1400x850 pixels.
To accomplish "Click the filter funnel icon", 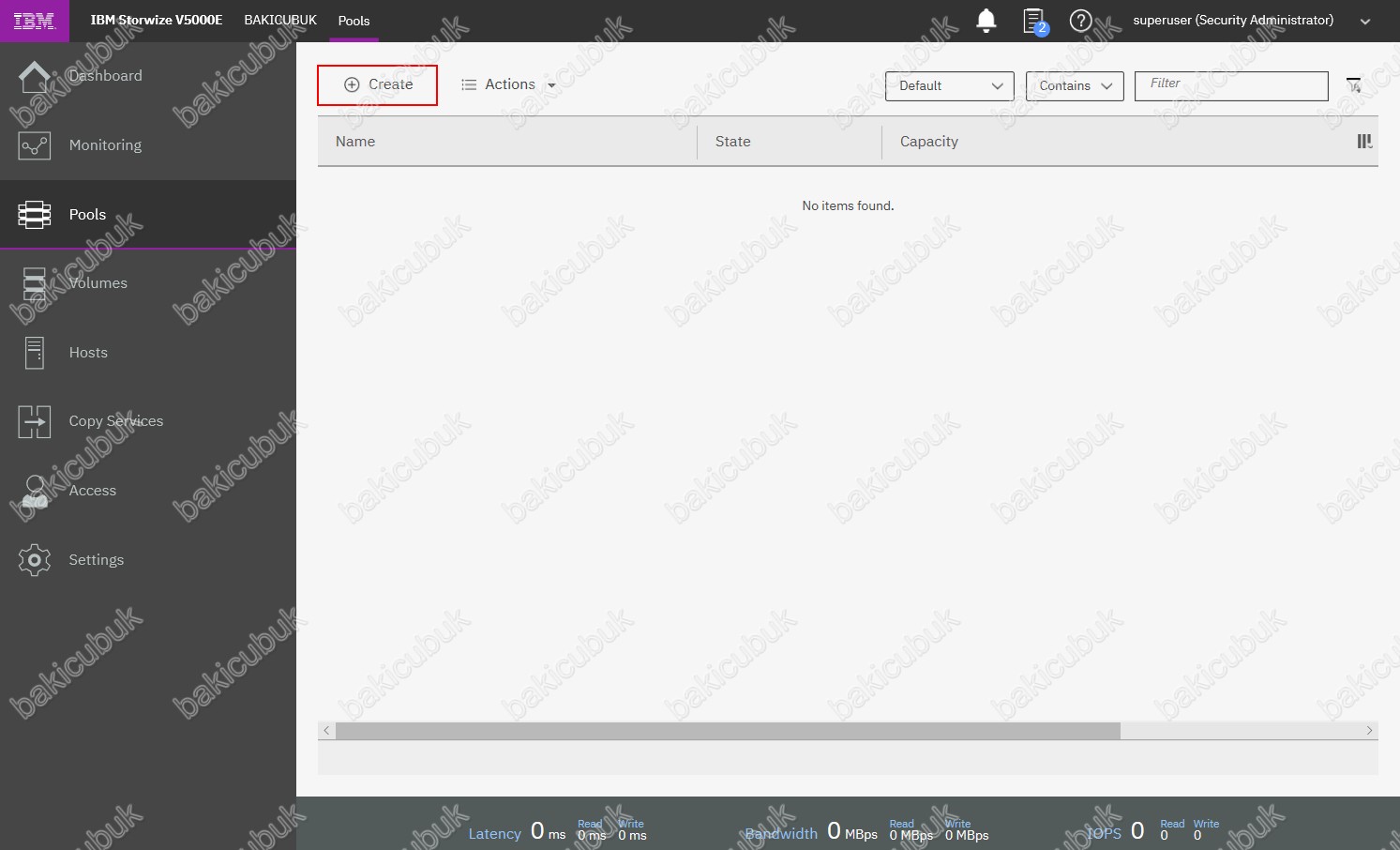I will (x=1354, y=85).
